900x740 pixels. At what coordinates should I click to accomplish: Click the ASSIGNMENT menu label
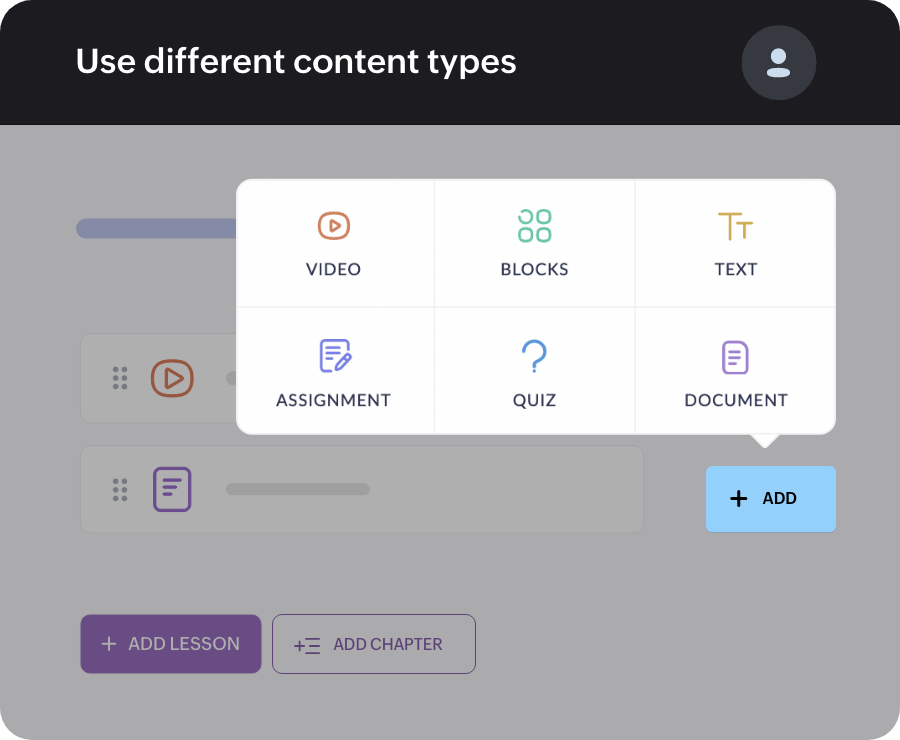333,400
